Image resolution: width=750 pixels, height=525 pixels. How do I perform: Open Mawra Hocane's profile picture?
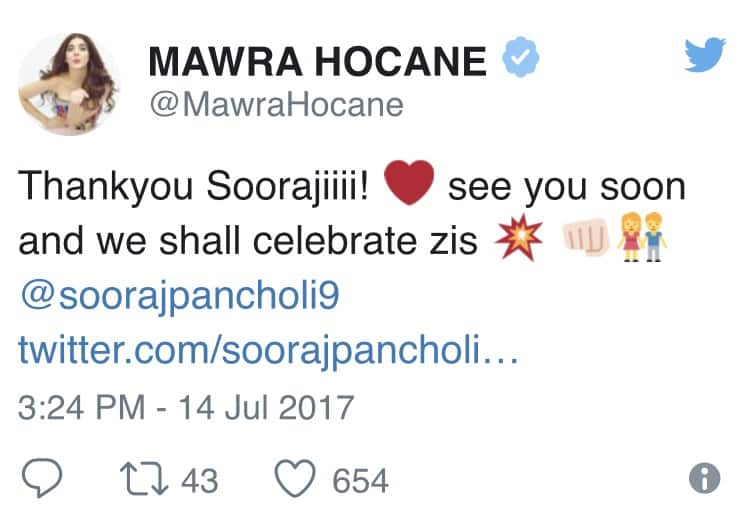pyautogui.click(x=68, y=84)
